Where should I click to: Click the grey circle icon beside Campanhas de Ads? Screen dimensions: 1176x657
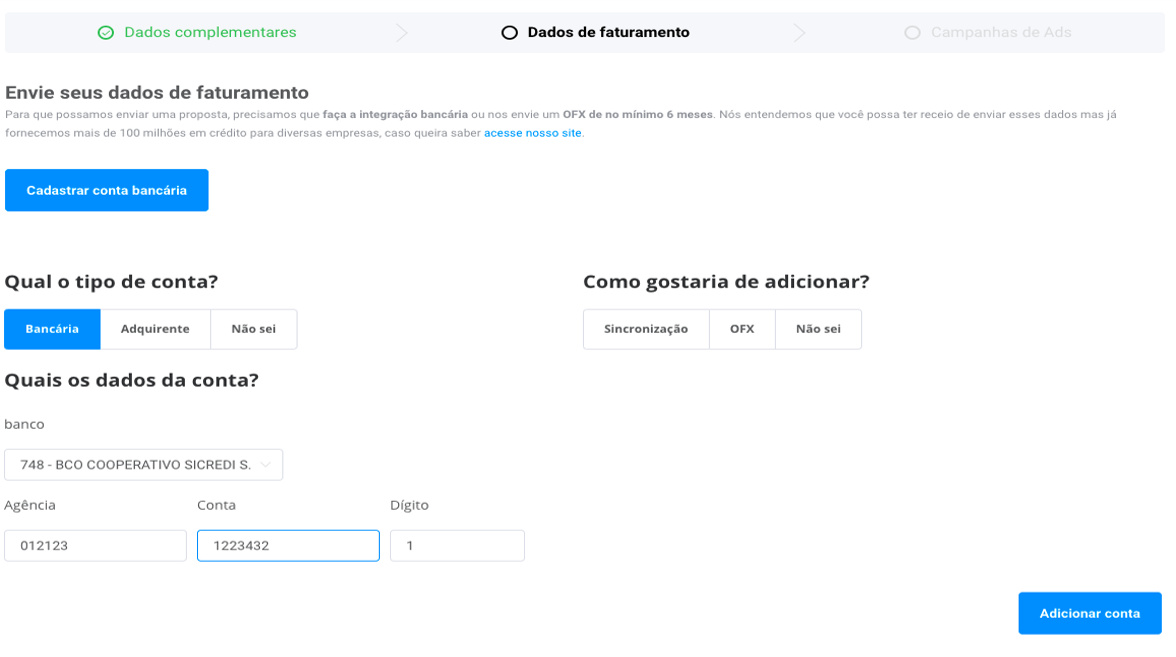point(912,33)
